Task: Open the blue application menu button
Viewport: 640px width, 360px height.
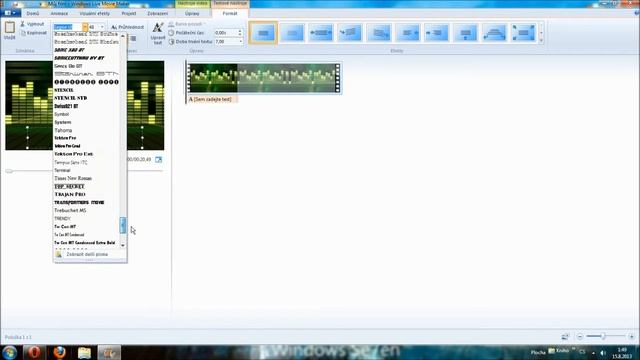Action: (10, 13)
